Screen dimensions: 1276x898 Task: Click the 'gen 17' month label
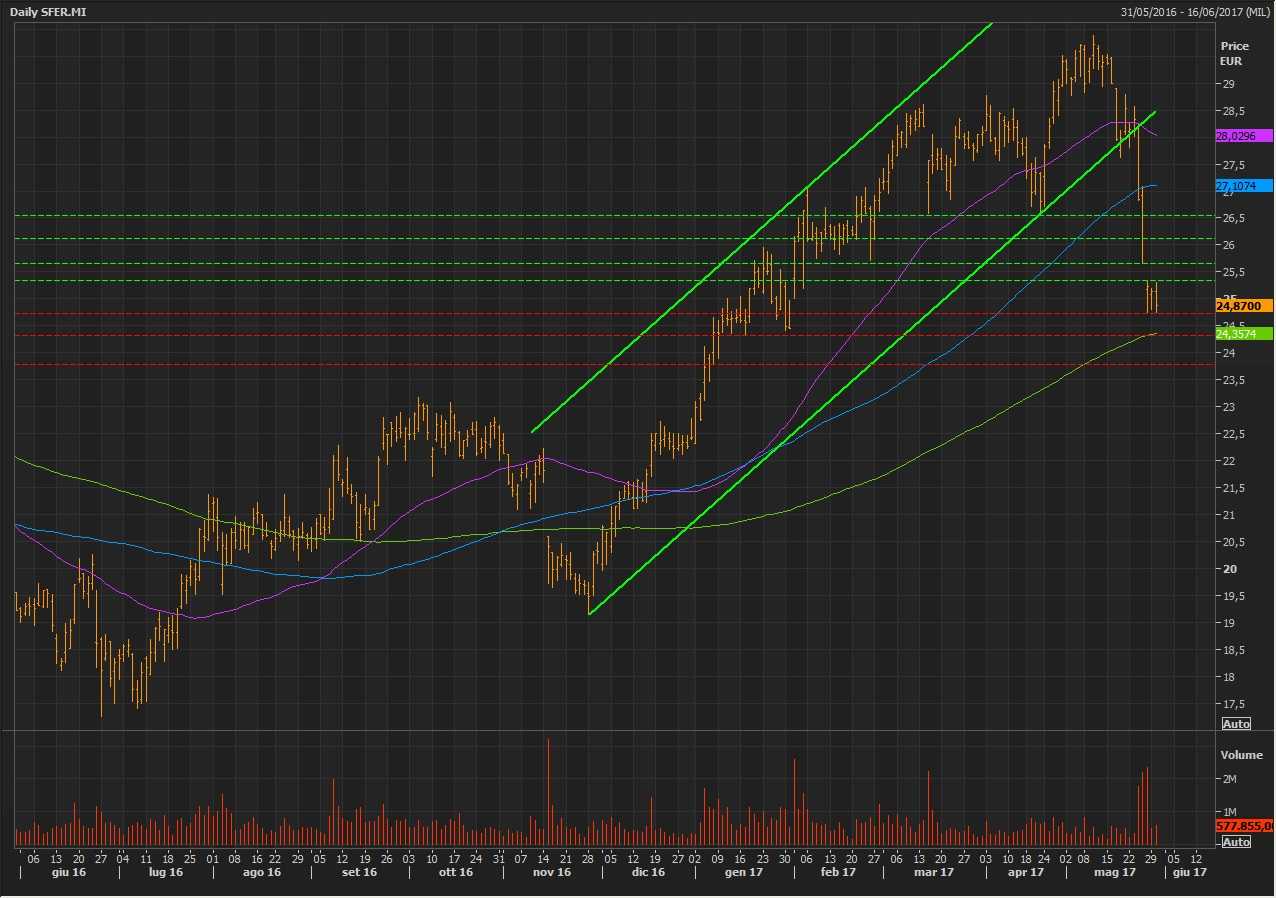[x=743, y=873]
